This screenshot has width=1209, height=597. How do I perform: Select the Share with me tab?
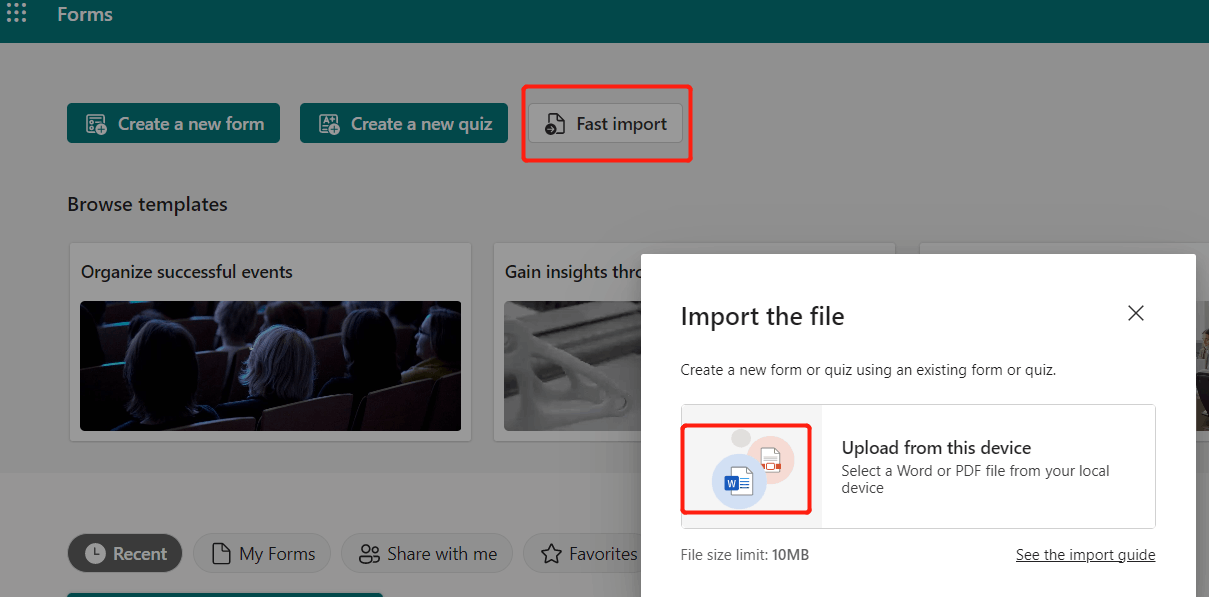pos(427,553)
